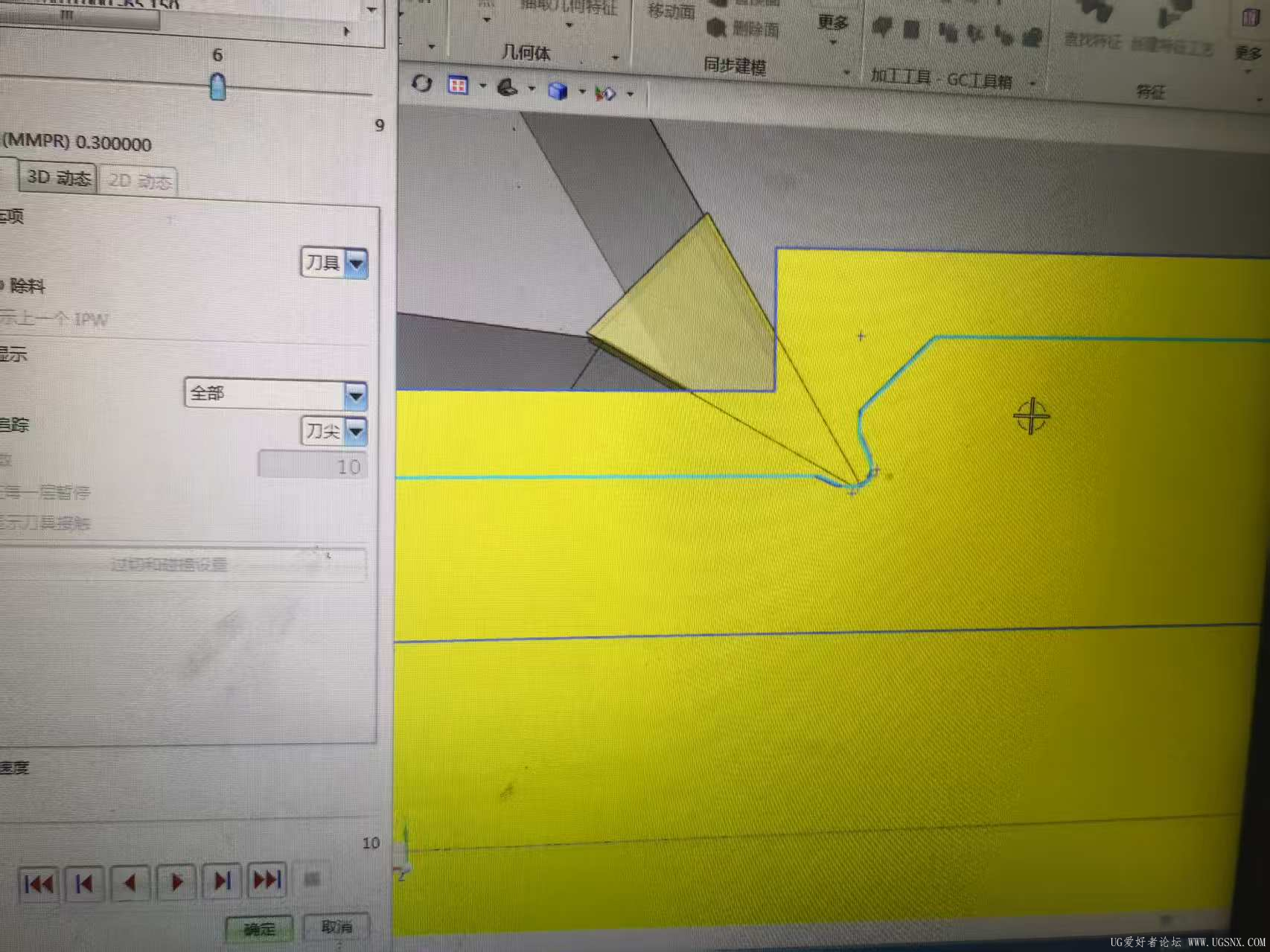This screenshot has height=952, width=1270.
Task: Click the (MMPR) 0.300000 feed rate text
Action: coord(77,142)
